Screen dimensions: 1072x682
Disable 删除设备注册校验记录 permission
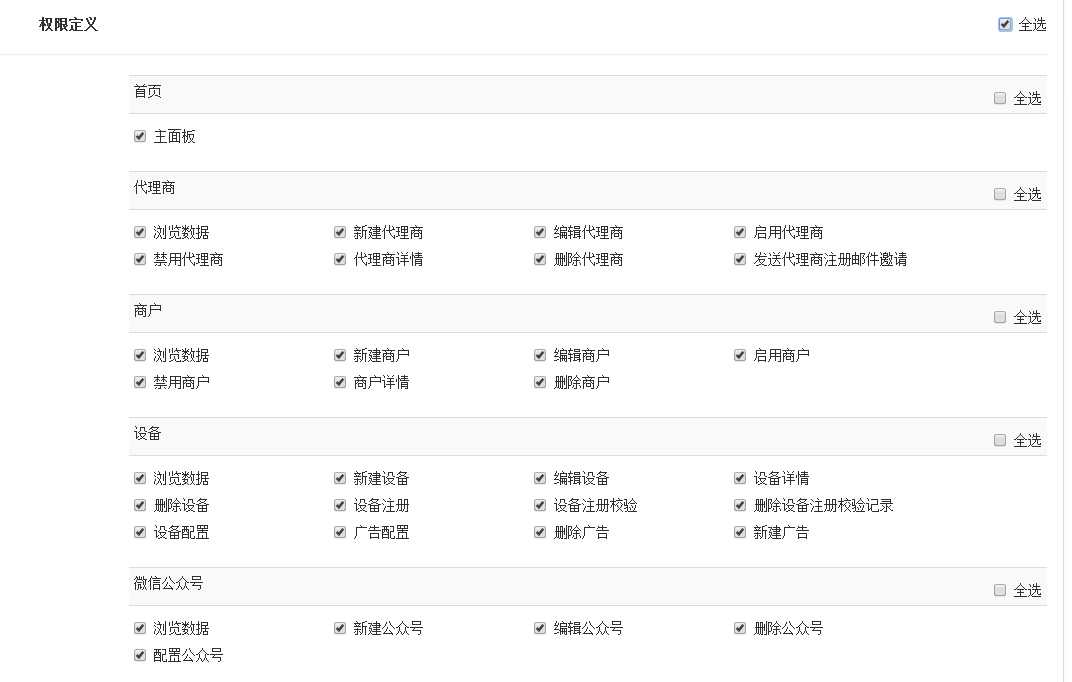pyautogui.click(x=740, y=505)
